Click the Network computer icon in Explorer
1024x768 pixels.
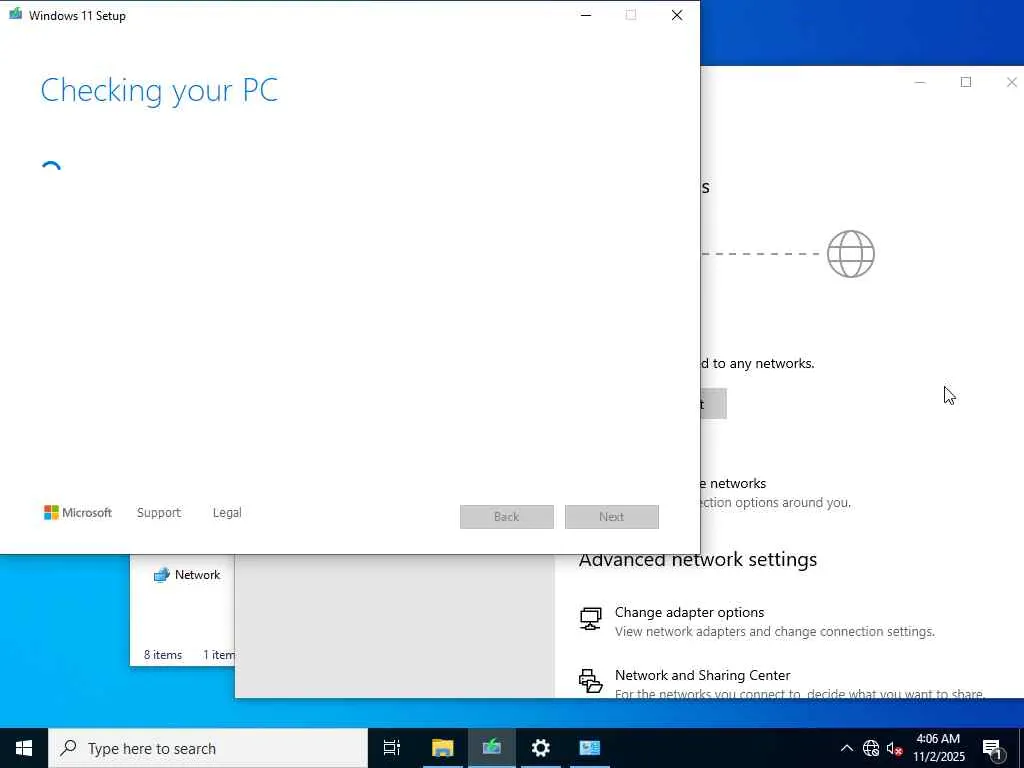tap(161, 575)
